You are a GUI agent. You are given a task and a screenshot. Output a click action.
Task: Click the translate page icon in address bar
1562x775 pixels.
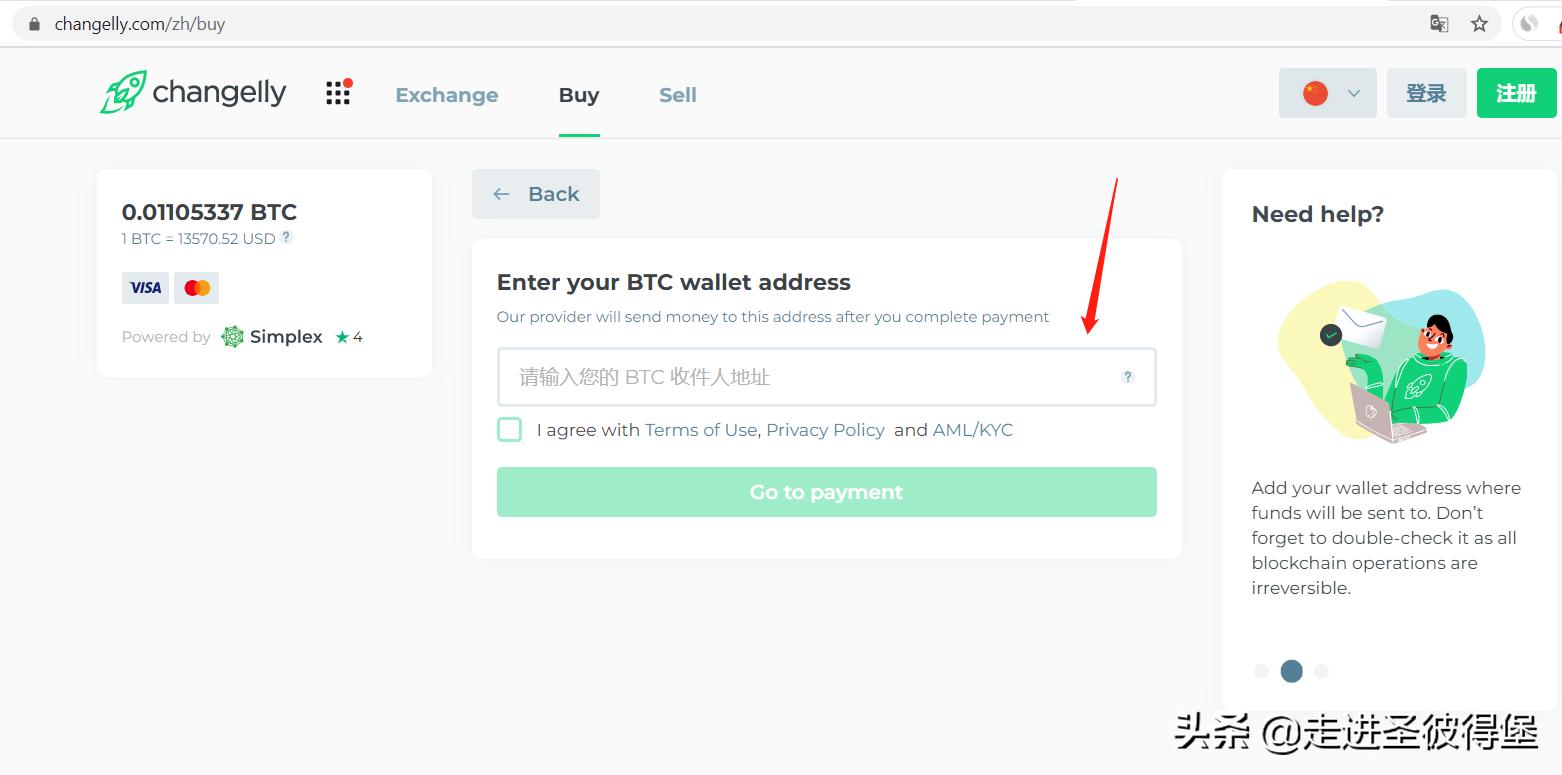[x=1439, y=24]
